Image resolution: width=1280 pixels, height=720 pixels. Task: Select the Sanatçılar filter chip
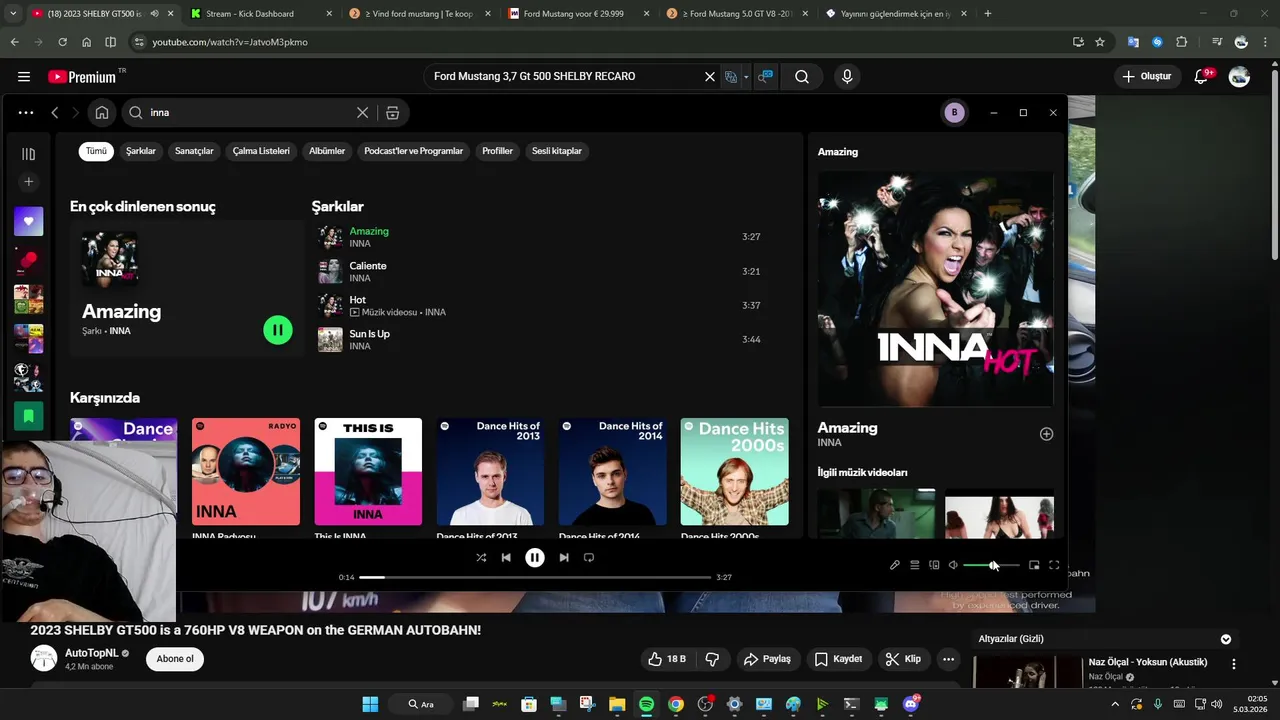point(194,151)
